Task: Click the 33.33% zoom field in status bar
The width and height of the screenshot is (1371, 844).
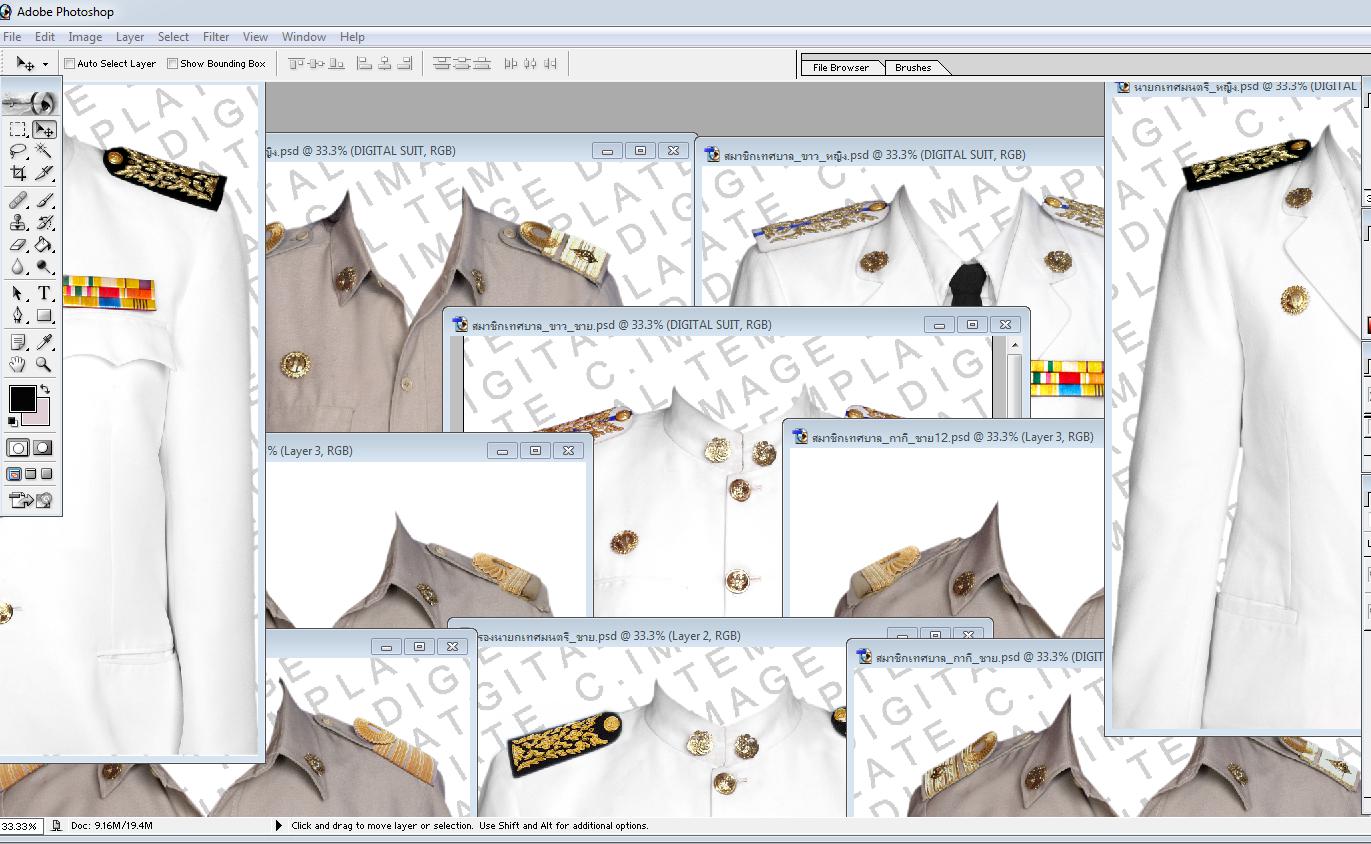Action: (x=19, y=826)
